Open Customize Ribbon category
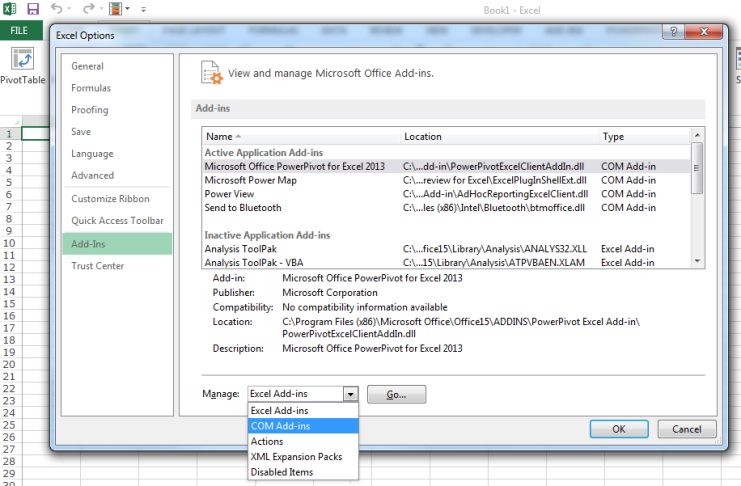The width and height of the screenshot is (741, 486). [110, 199]
